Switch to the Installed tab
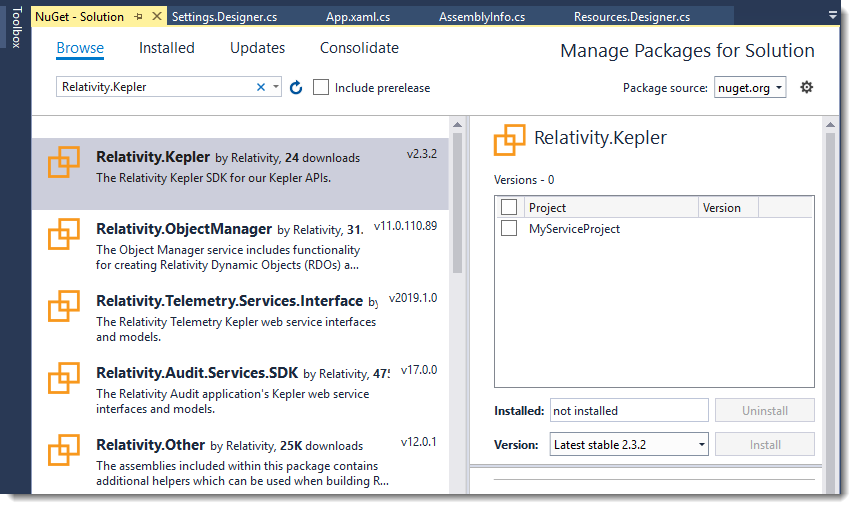 tap(167, 48)
